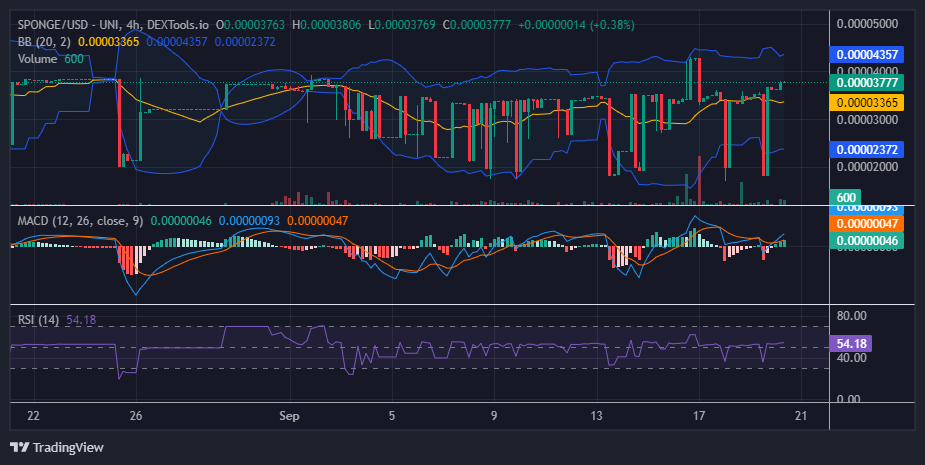925x465 pixels.
Task: Click the volume 600 axis tag
Action: point(845,197)
